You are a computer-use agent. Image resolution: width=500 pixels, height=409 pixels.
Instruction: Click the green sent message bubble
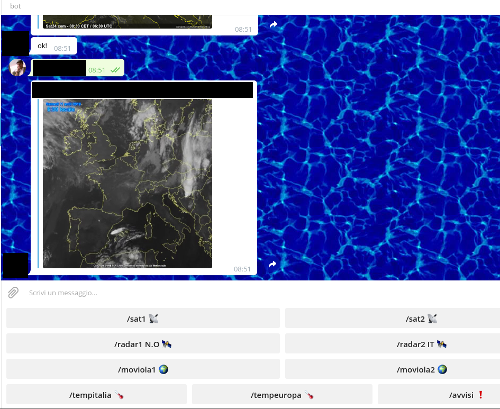click(78, 68)
